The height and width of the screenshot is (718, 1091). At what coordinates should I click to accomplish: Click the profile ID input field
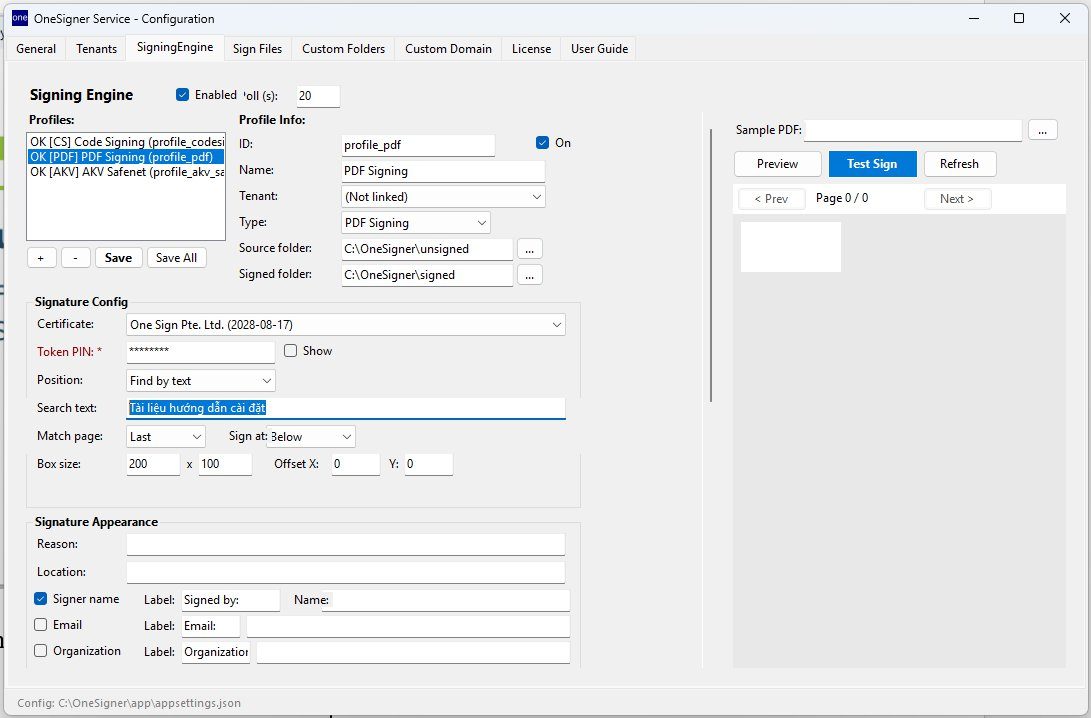click(418, 145)
